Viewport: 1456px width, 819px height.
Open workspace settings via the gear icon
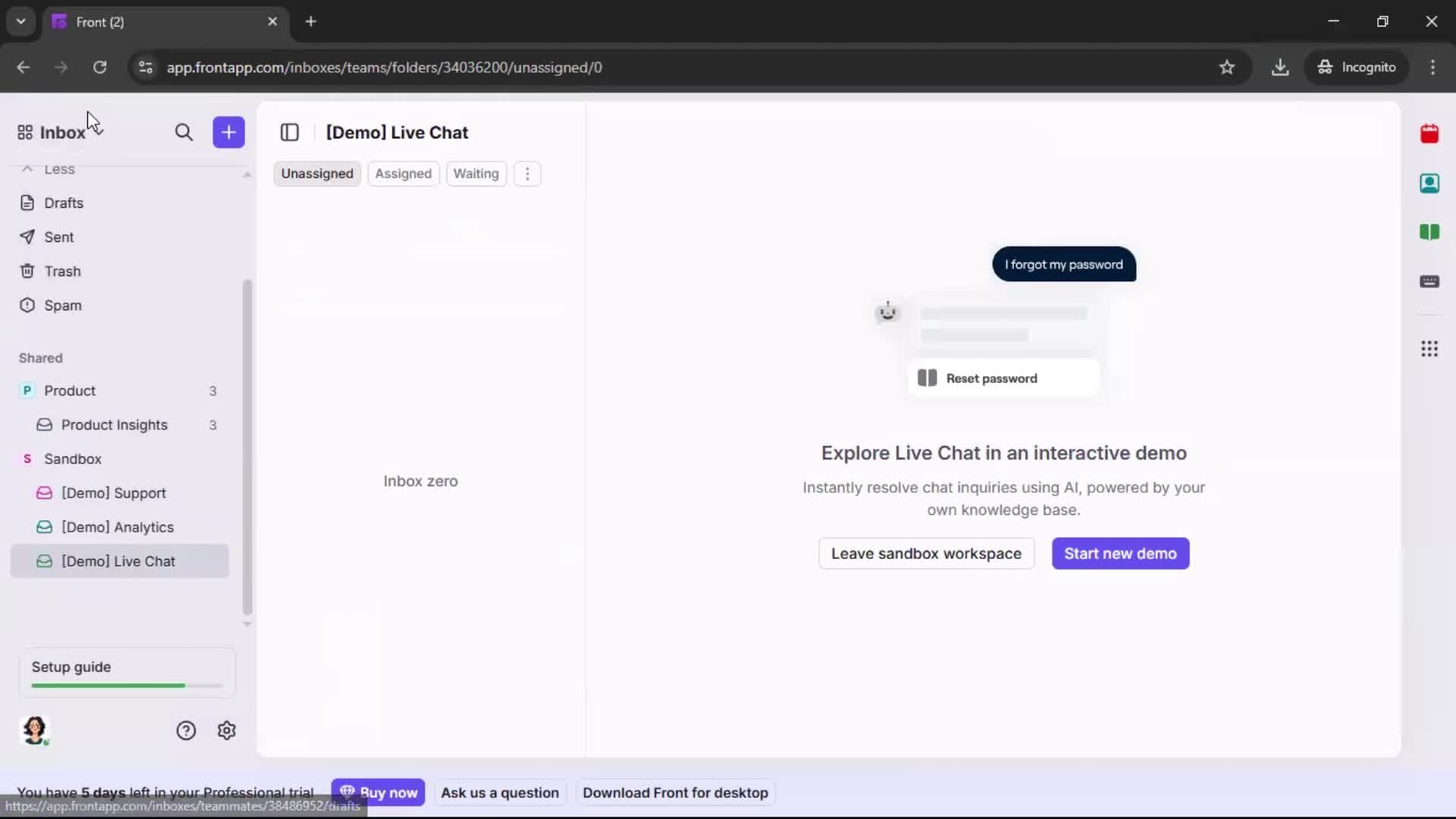[227, 730]
